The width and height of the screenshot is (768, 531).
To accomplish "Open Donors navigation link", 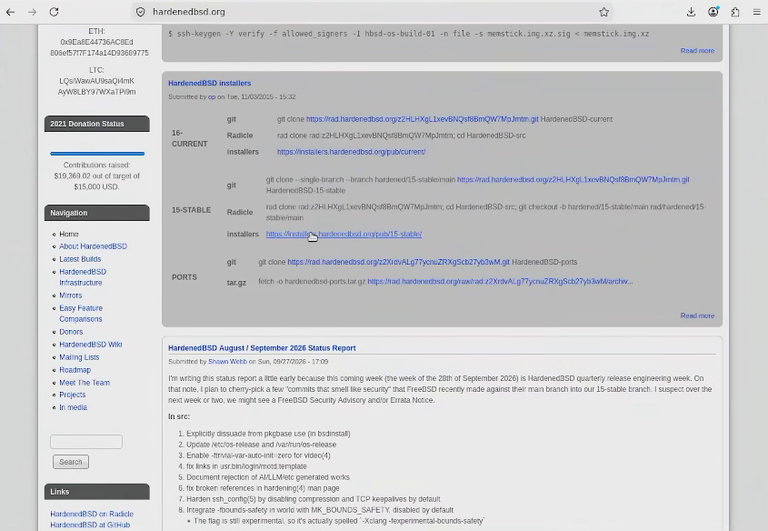I will (x=71, y=332).
